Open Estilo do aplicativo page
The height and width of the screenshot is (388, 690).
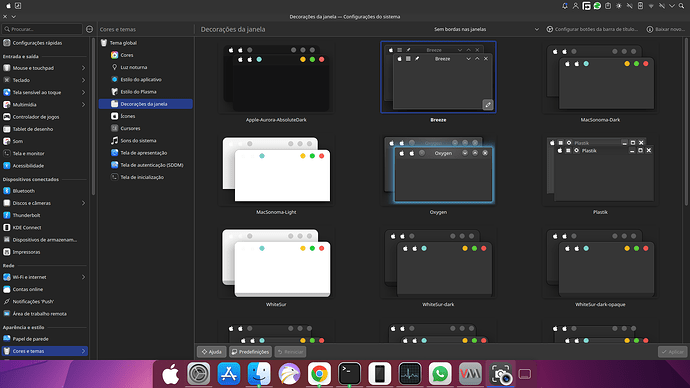[146, 80]
